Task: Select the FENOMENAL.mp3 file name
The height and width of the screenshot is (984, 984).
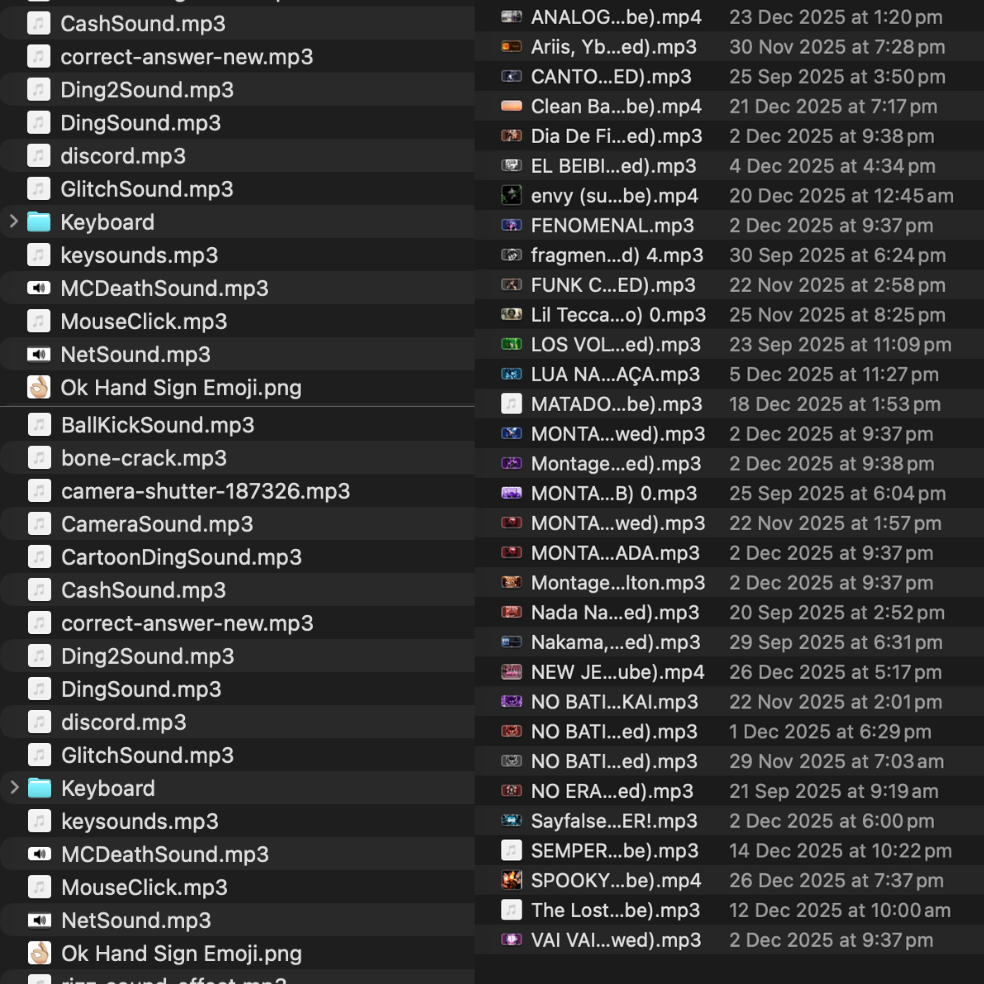Action: 612,226
